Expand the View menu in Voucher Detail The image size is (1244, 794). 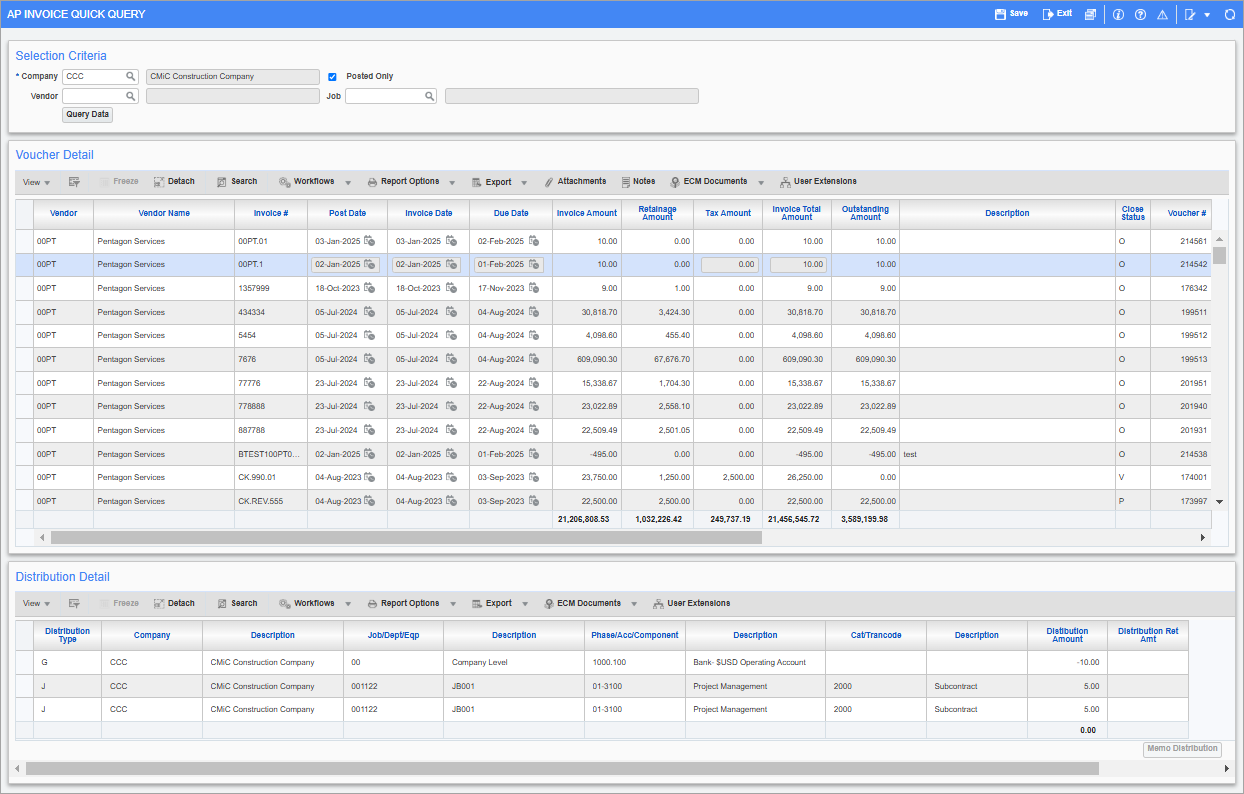tap(36, 181)
